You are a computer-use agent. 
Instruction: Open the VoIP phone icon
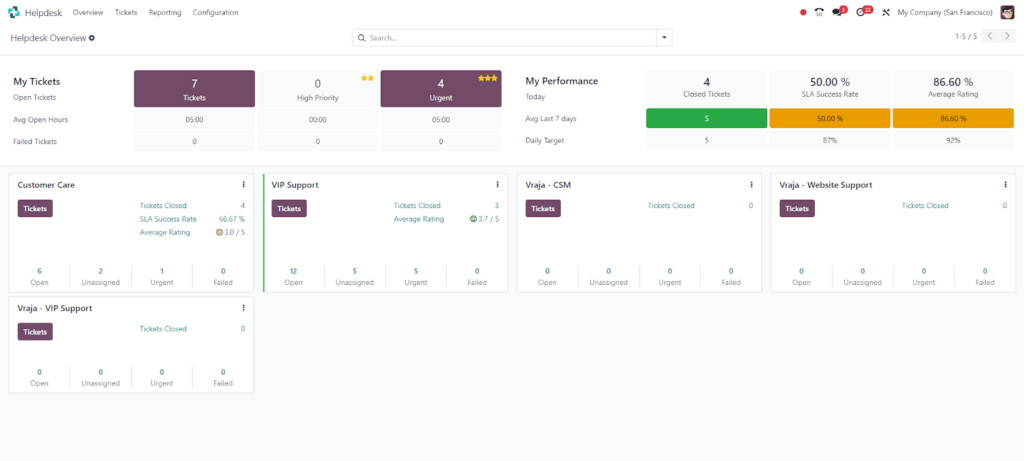[819, 12]
